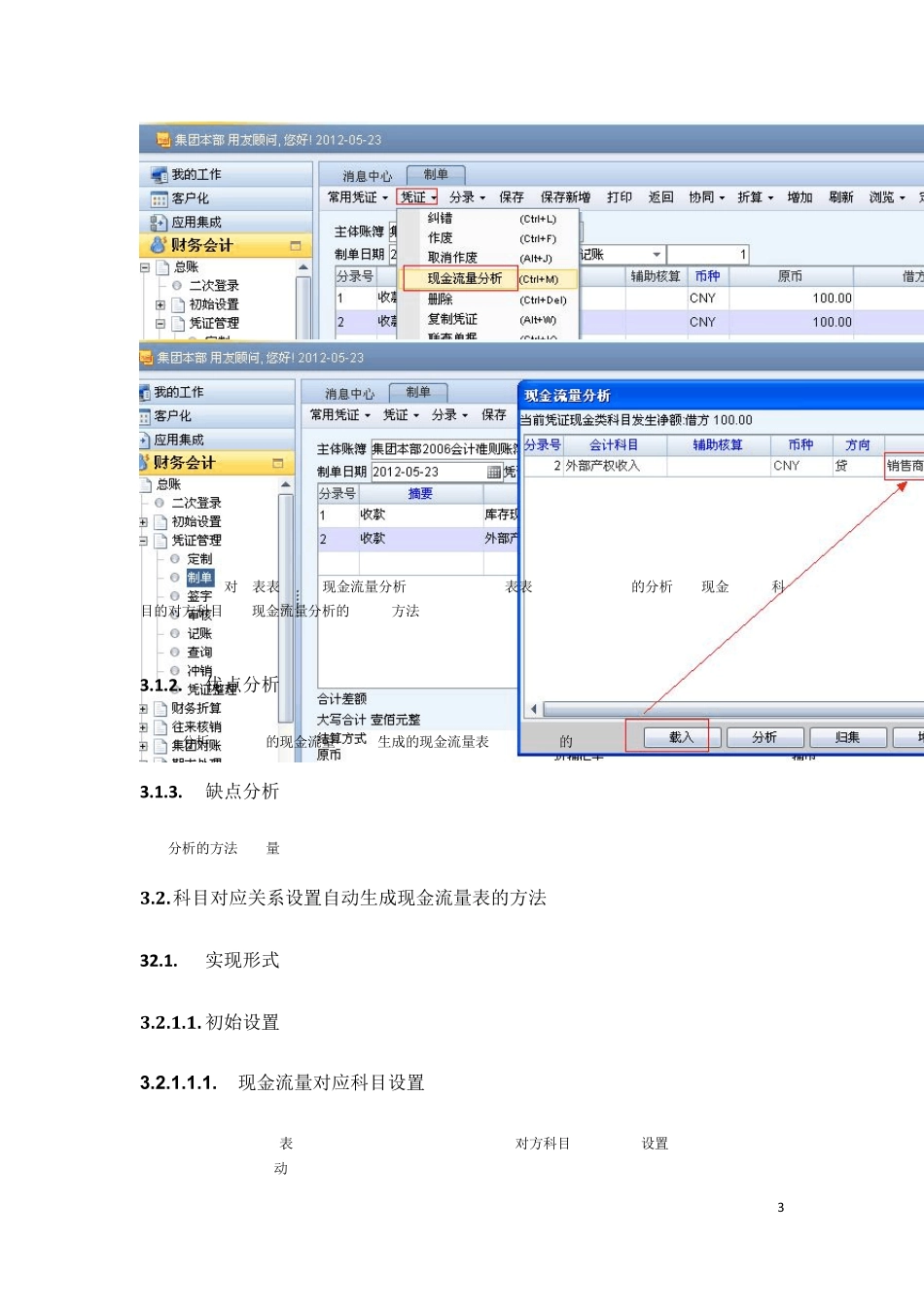Click tree scrollbar up arrow in 凭证-menu screenshot
Screen dimensions: 924x1308
303,266
